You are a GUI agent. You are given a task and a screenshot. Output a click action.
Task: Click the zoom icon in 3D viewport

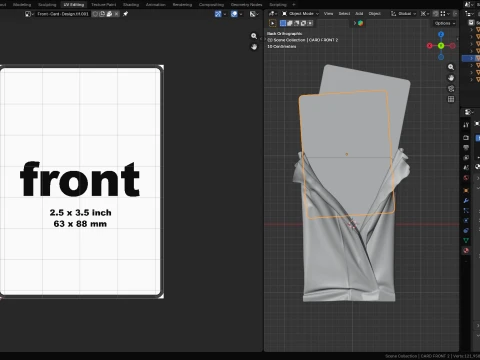[451, 67]
